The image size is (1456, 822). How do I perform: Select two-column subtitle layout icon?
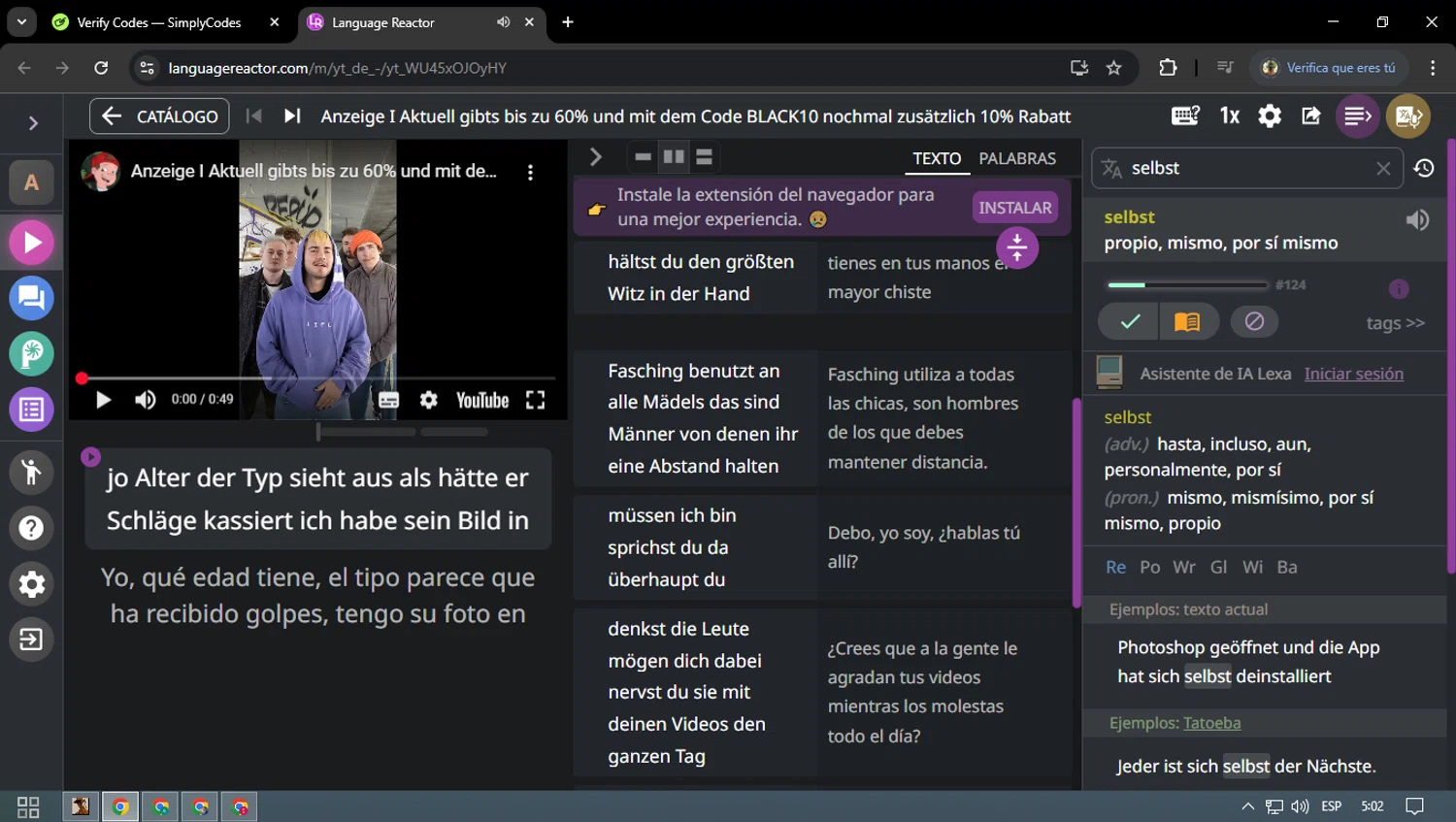pos(674,156)
